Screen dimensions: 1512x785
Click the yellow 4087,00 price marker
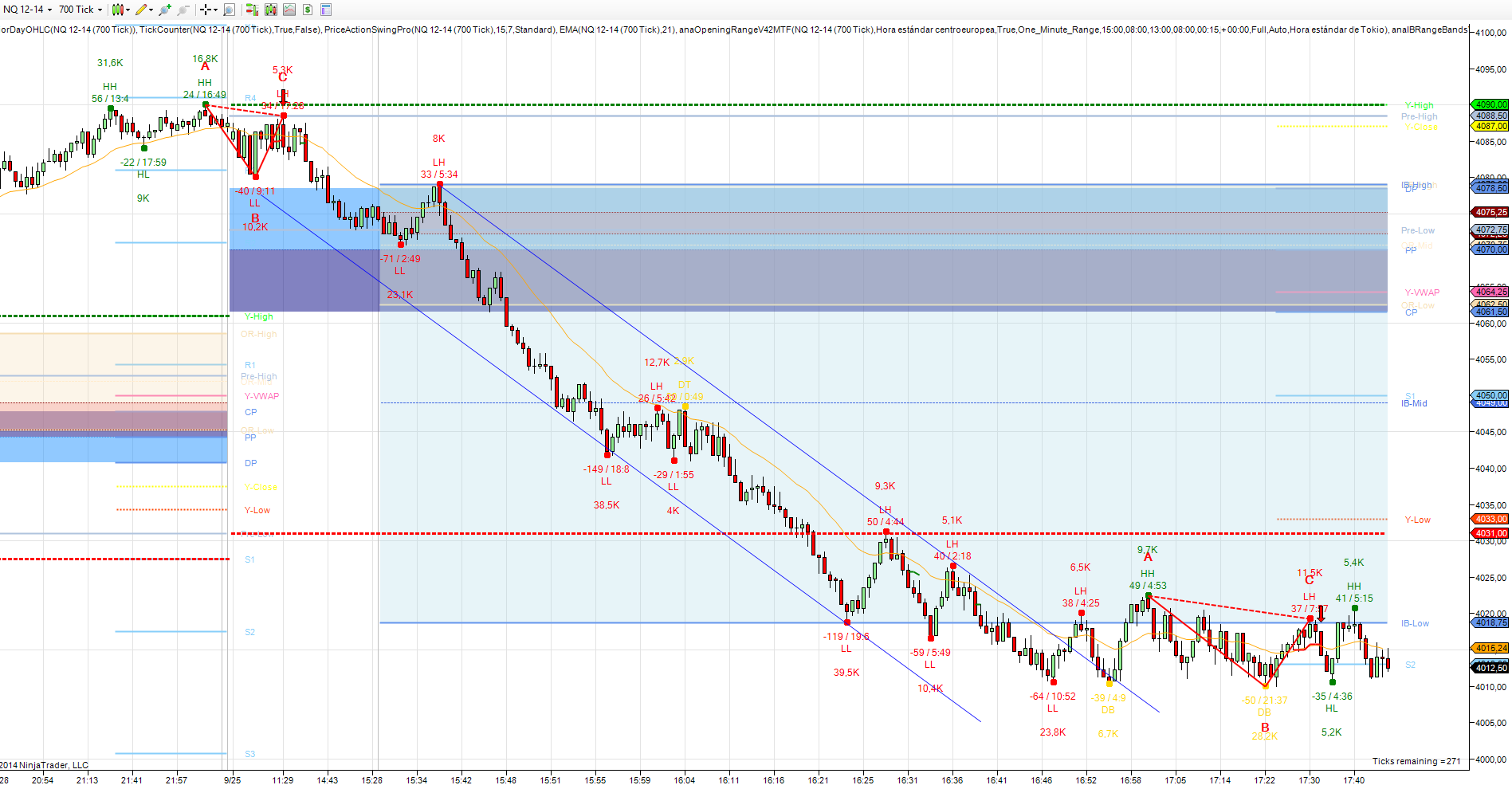[x=1490, y=126]
